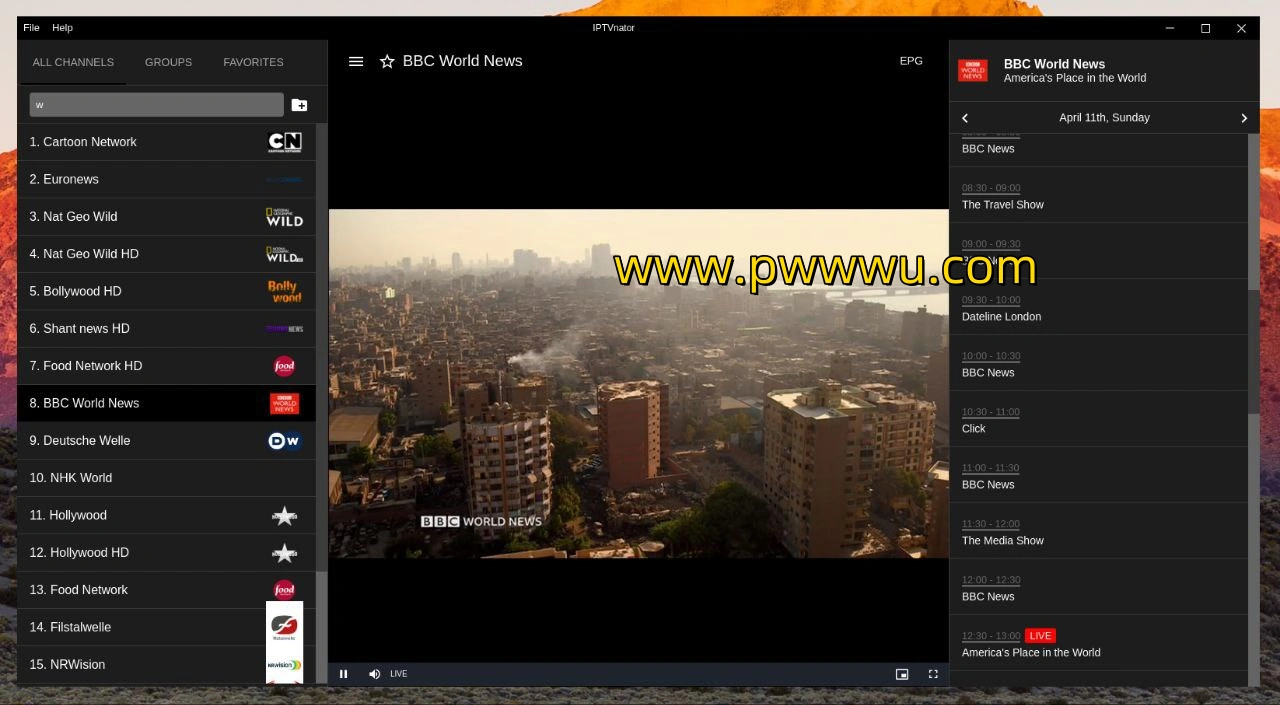This screenshot has width=1280, height=705.
Task: Open the live America's Place in the World program
Action: [x=1100, y=644]
